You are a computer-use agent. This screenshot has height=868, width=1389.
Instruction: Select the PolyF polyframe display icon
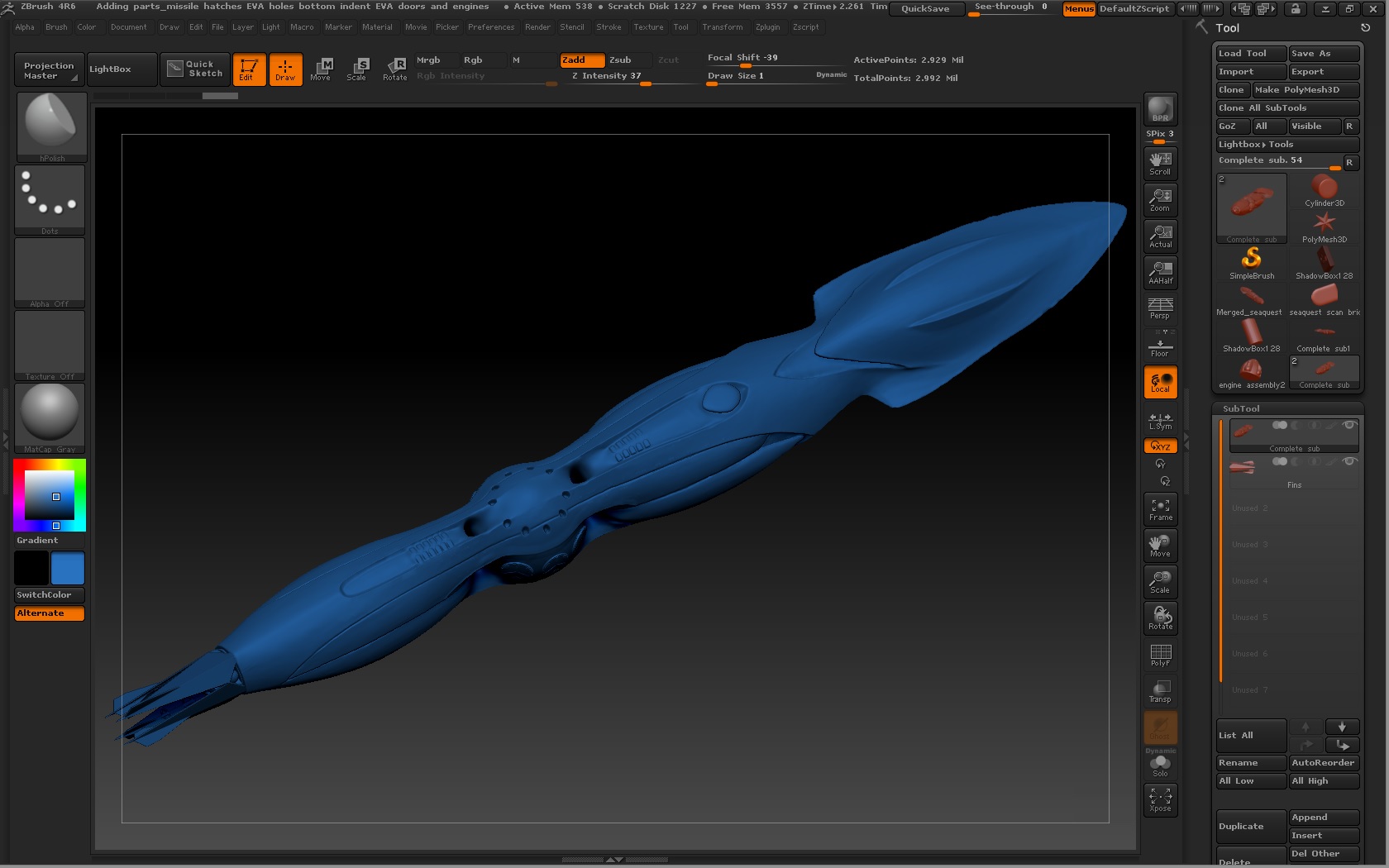(1160, 655)
